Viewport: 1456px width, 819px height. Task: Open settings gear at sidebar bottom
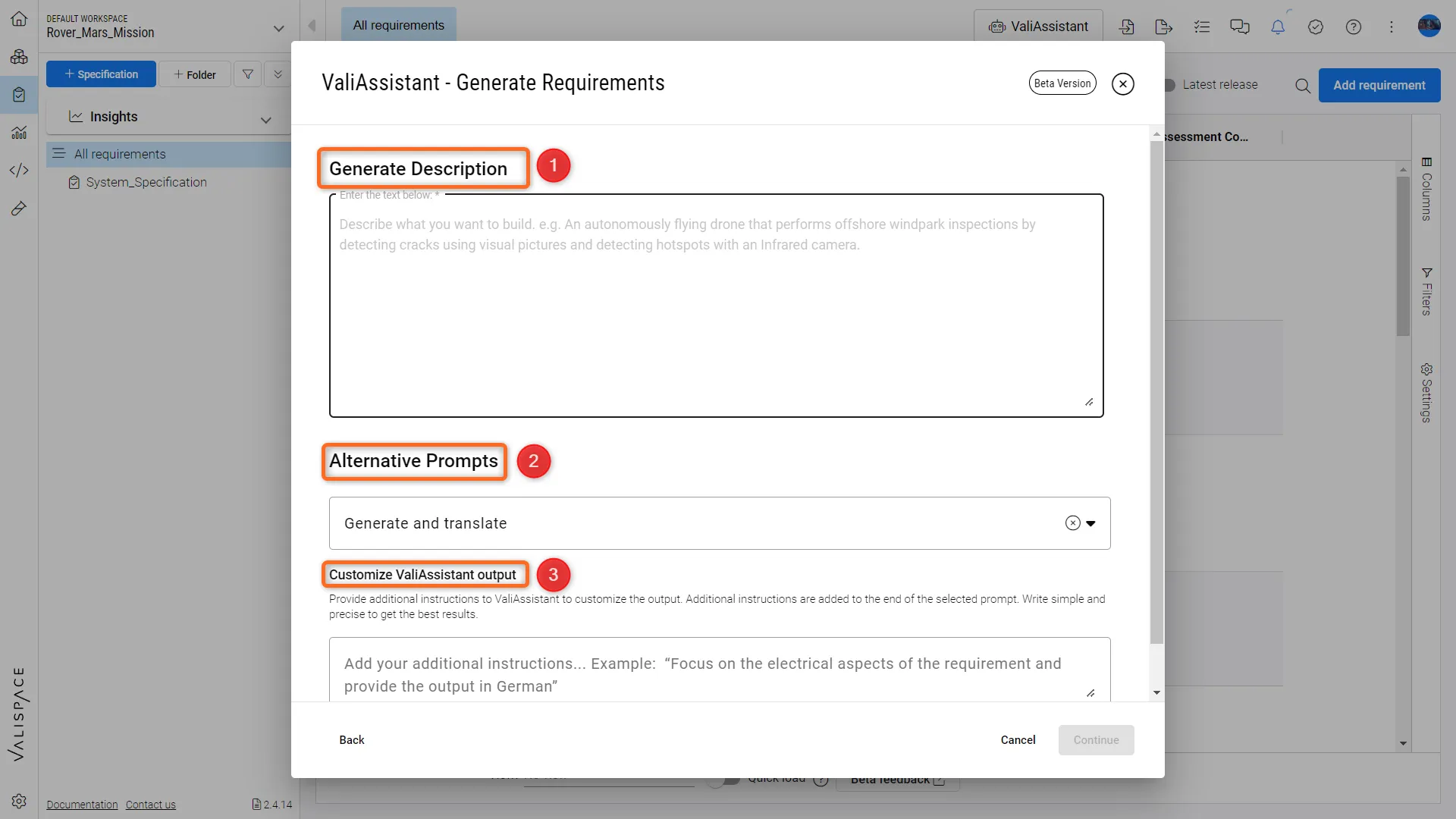tap(19, 802)
